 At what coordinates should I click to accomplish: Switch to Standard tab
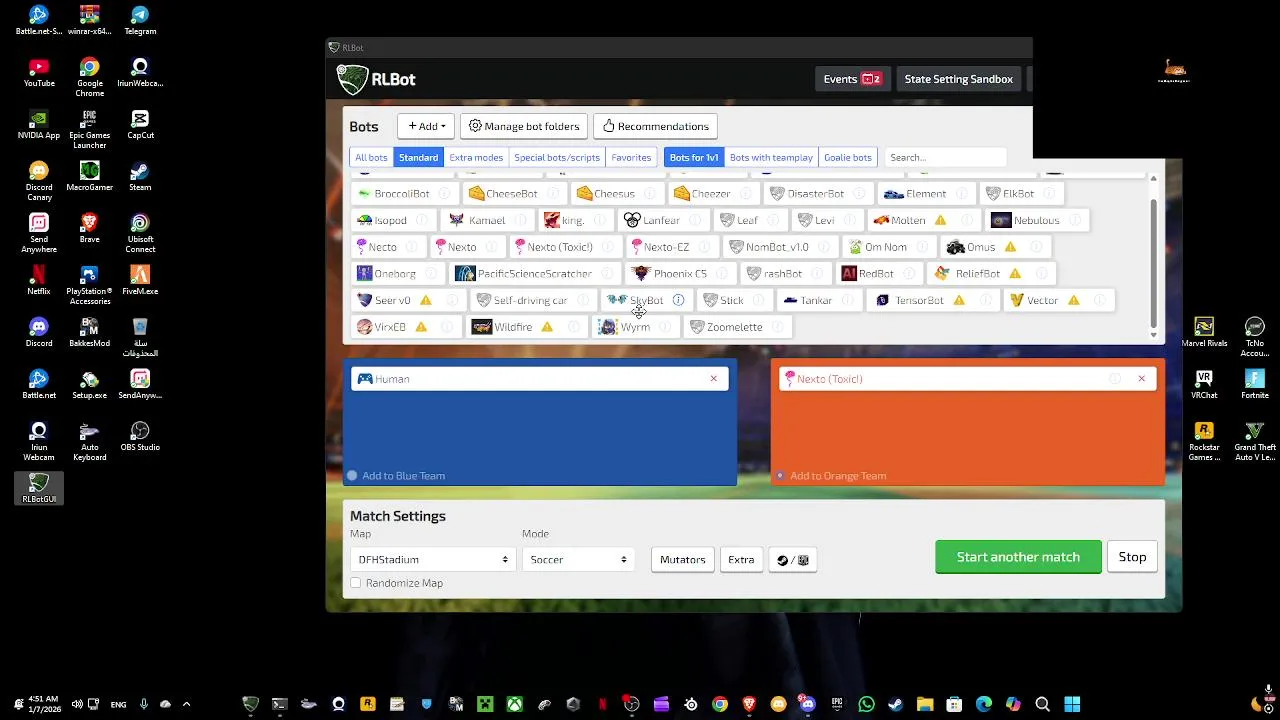click(x=418, y=158)
